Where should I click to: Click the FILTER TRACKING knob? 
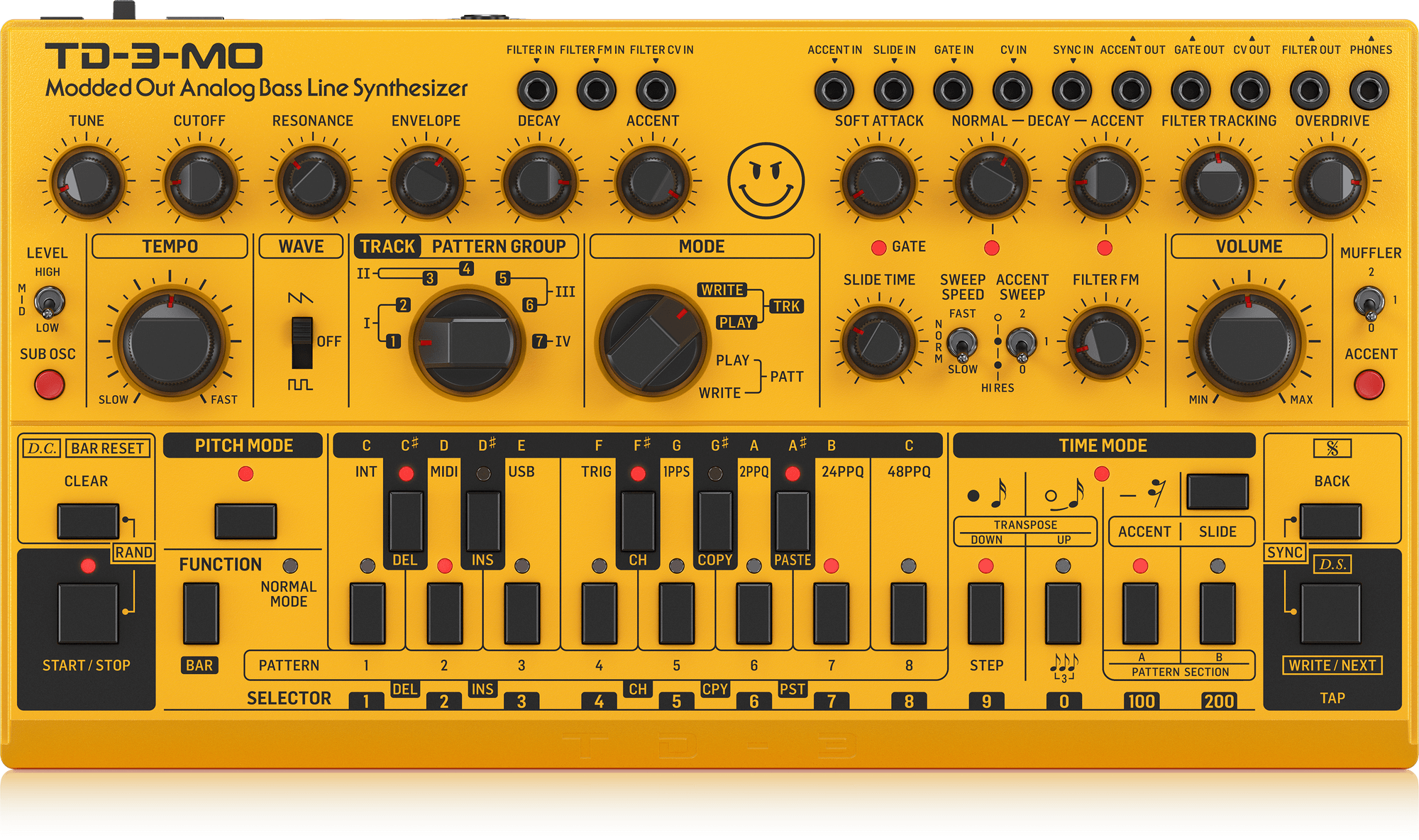1218,182
